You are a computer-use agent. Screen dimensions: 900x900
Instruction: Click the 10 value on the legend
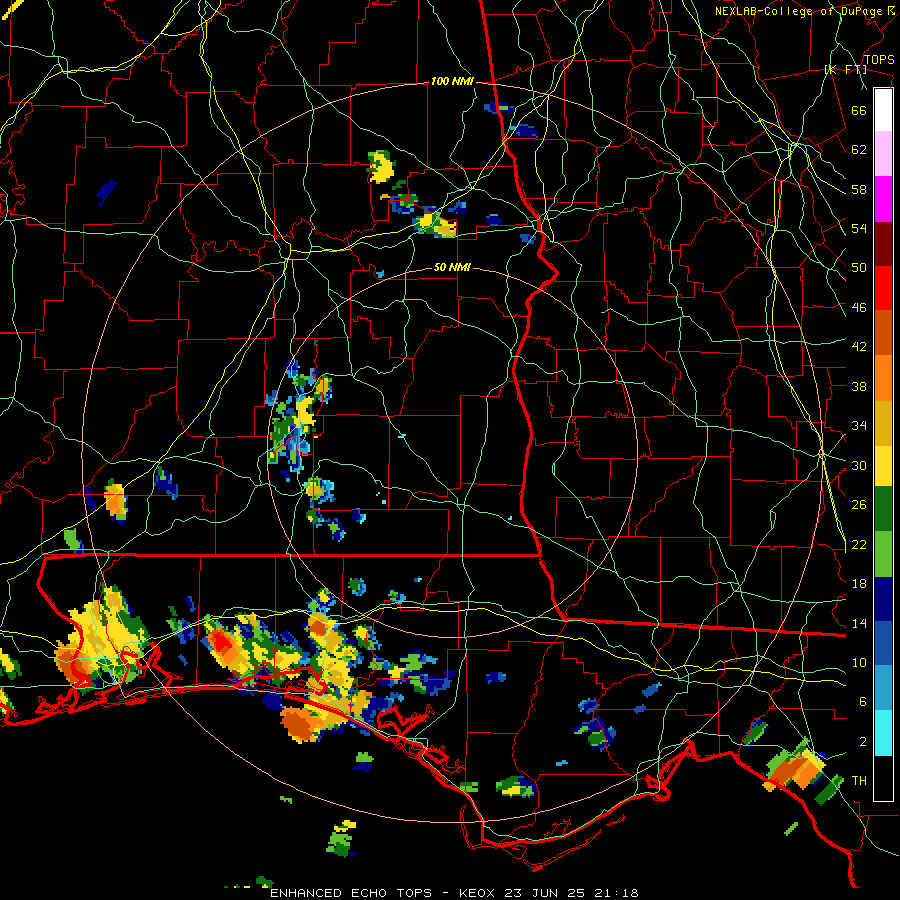[x=859, y=663]
